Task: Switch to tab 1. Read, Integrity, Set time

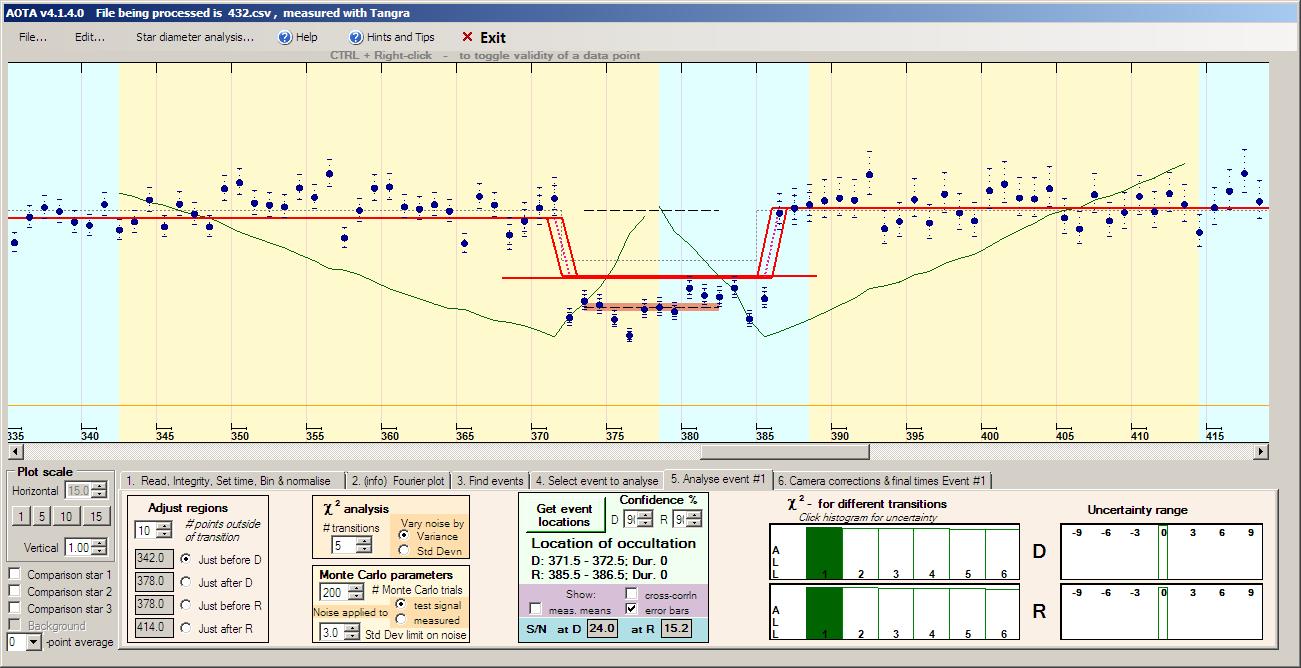Action: click(232, 481)
